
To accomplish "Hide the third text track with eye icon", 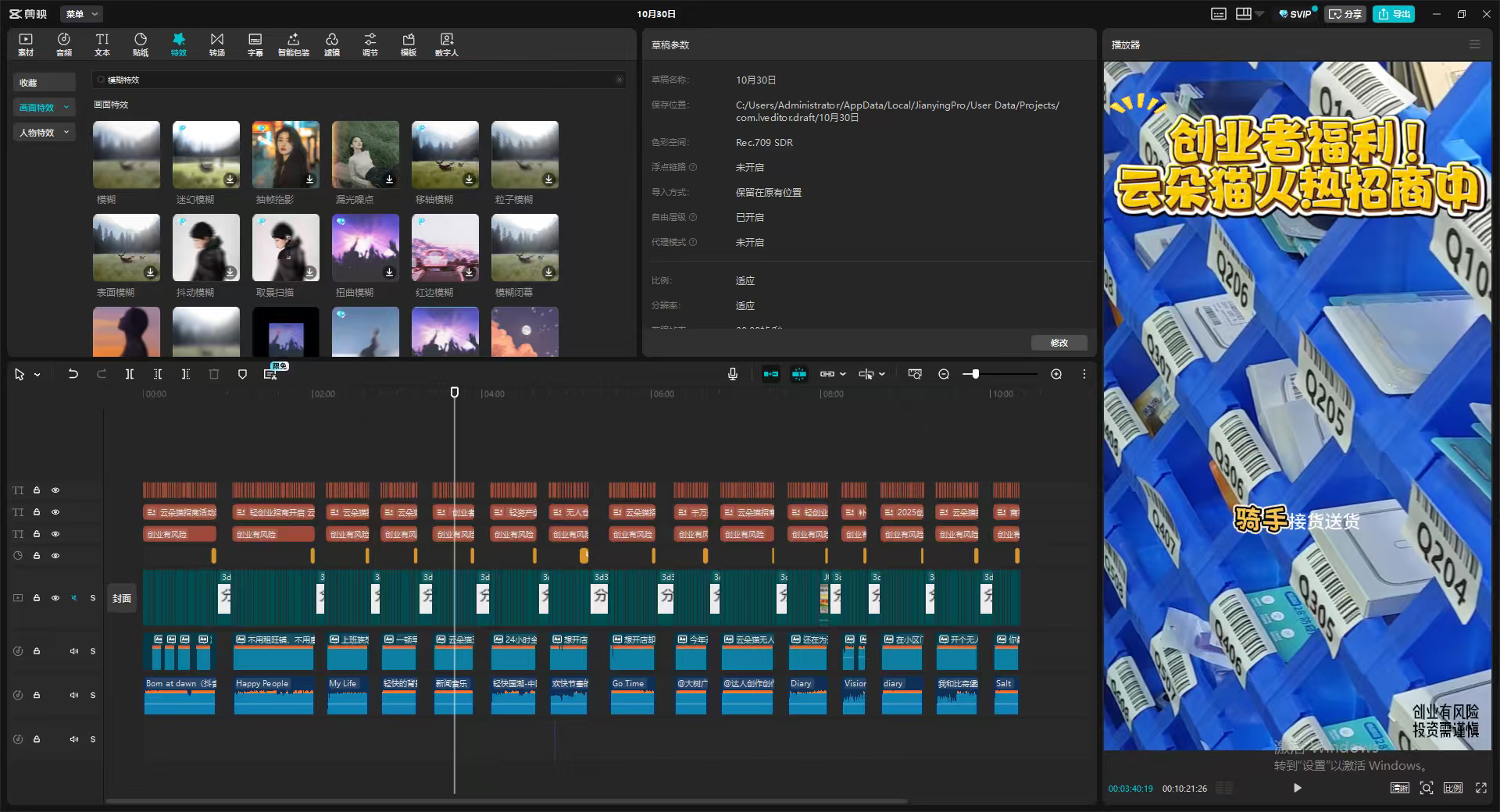I will 55,534.
